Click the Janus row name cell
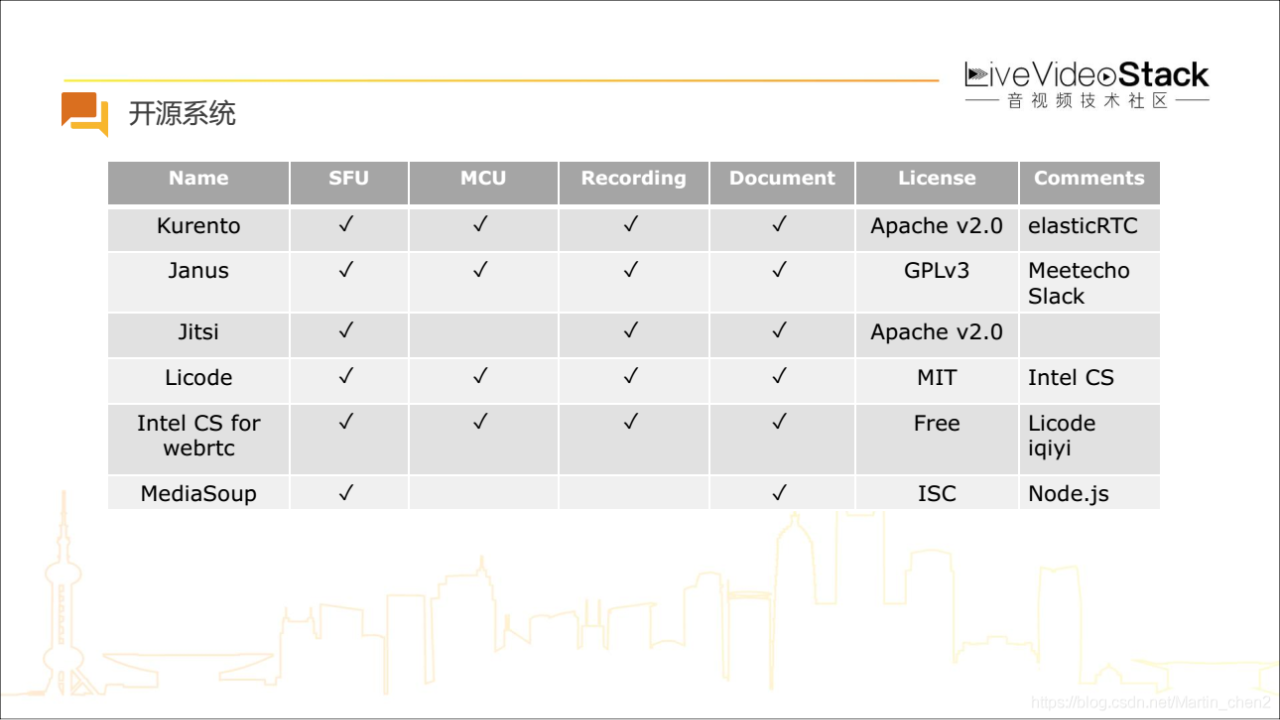The image size is (1280, 720). pyautogui.click(x=198, y=281)
